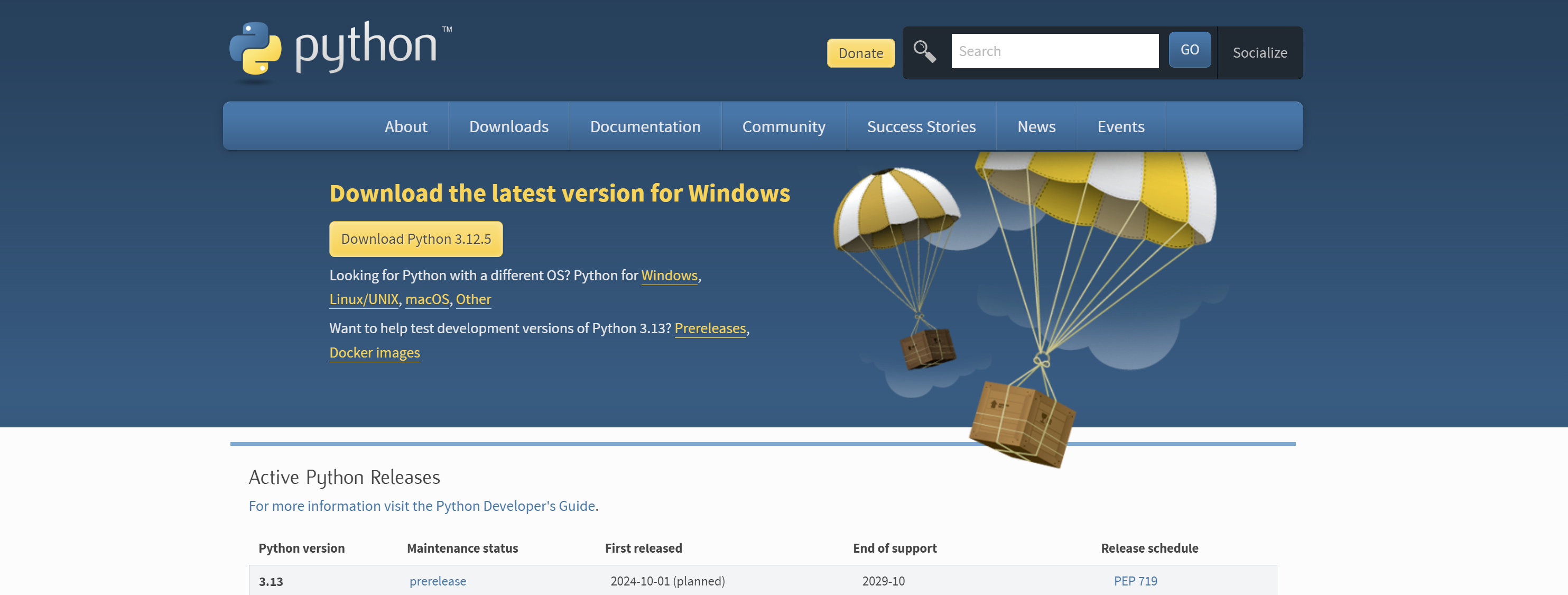Click into the Search input field
Image resolution: width=1568 pixels, height=595 pixels.
point(1054,52)
